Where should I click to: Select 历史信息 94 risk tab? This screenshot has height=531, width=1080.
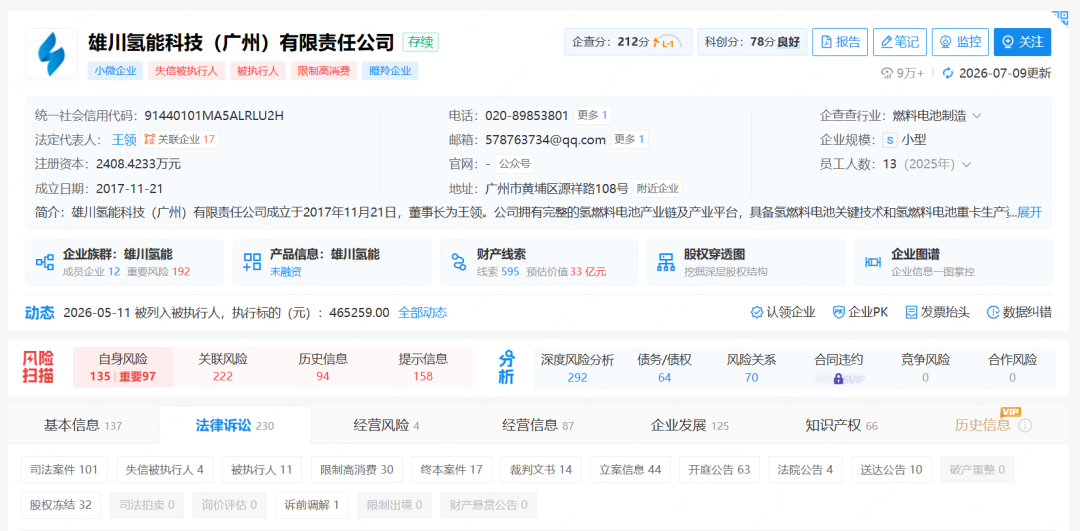pyautogui.click(x=323, y=367)
